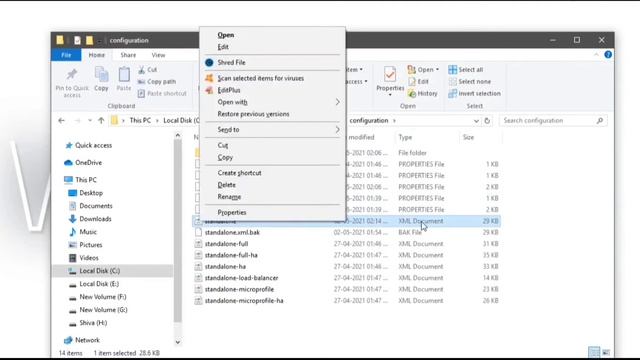Screen dimensions: 640x360
Task: Choose Edit in the context menu
Action: click(223, 47)
